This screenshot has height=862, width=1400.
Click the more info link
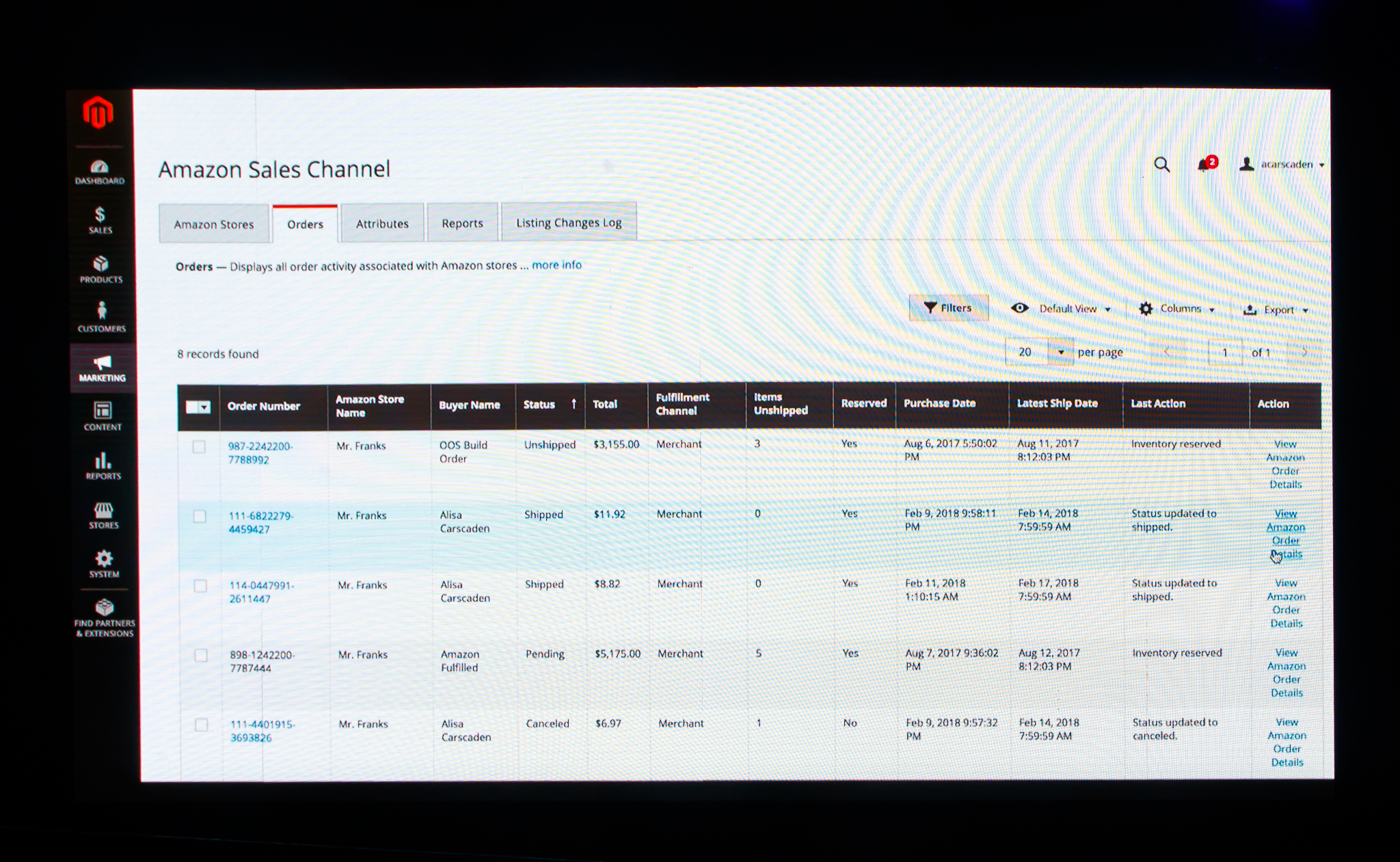click(556, 265)
